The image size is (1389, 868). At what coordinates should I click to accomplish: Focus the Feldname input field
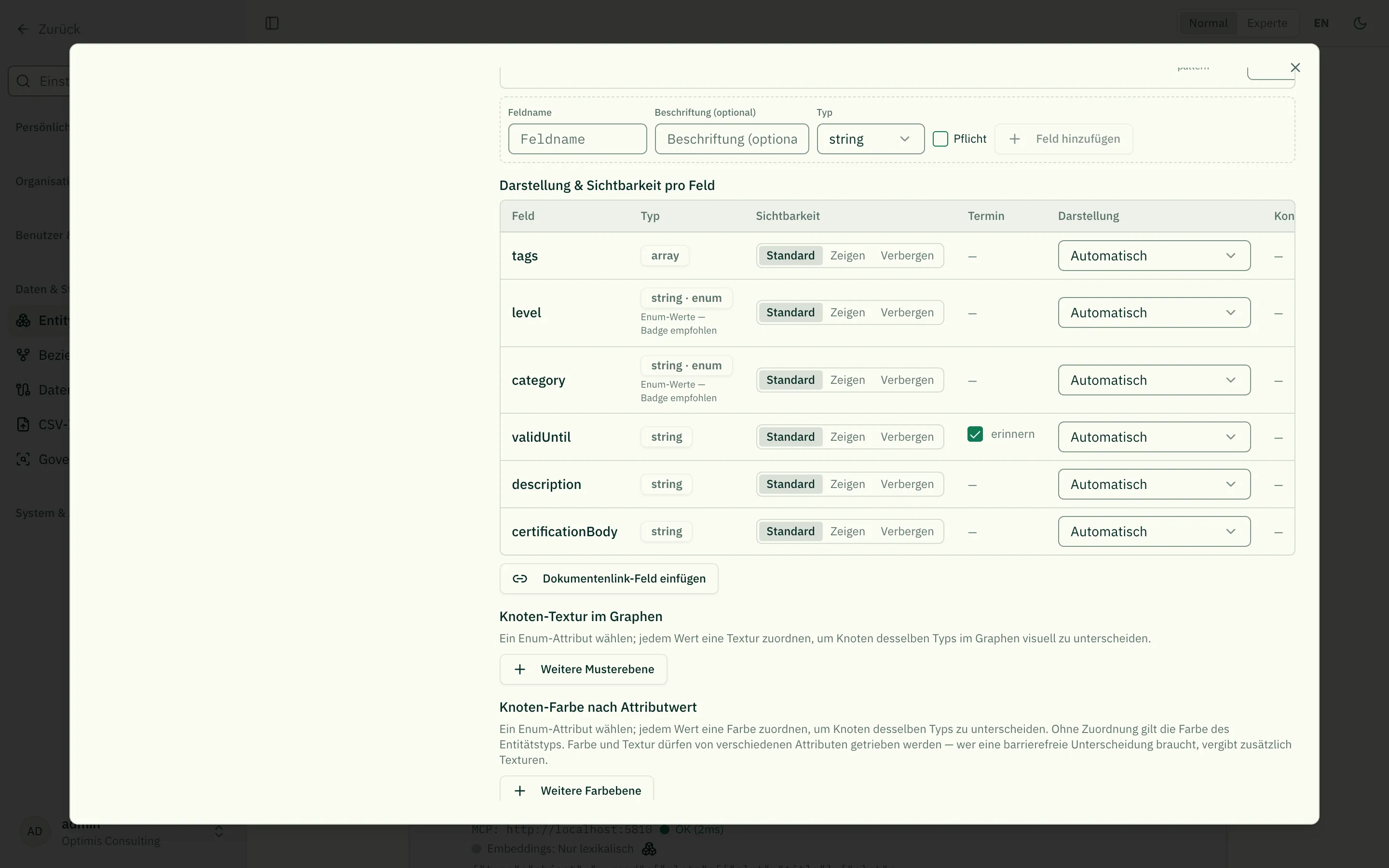(577, 139)
